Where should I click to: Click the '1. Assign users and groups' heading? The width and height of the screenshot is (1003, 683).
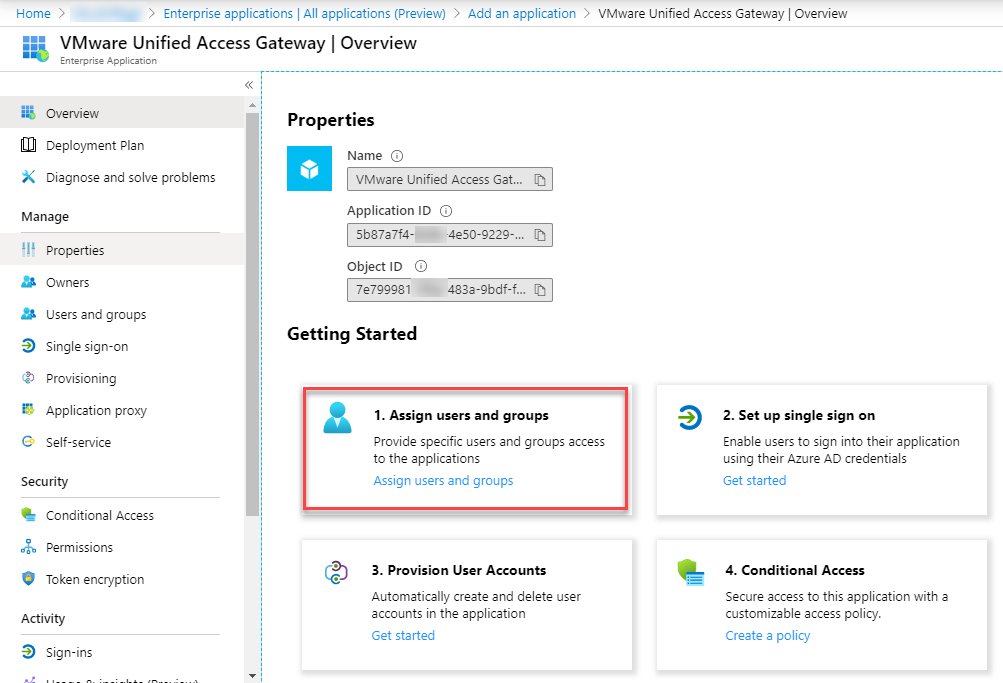[461, 415]
